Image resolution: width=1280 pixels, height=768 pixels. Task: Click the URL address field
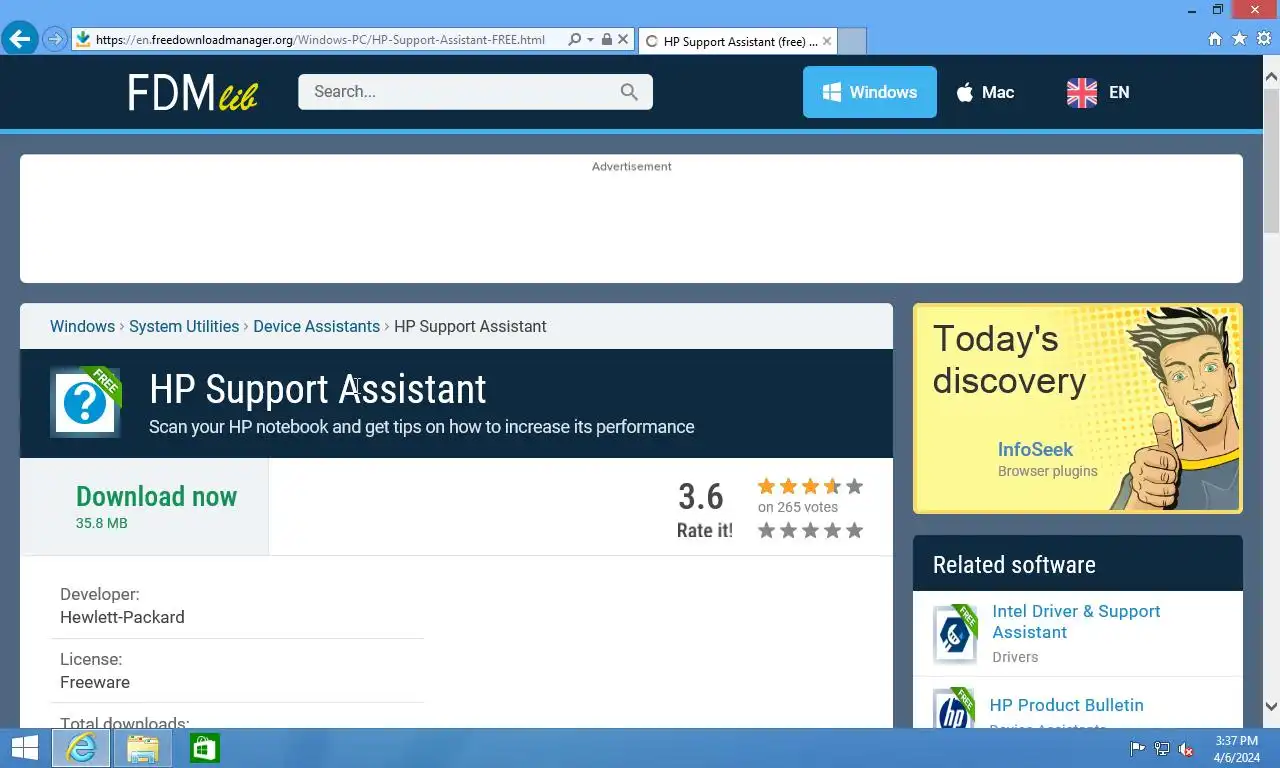coord(320,40)
